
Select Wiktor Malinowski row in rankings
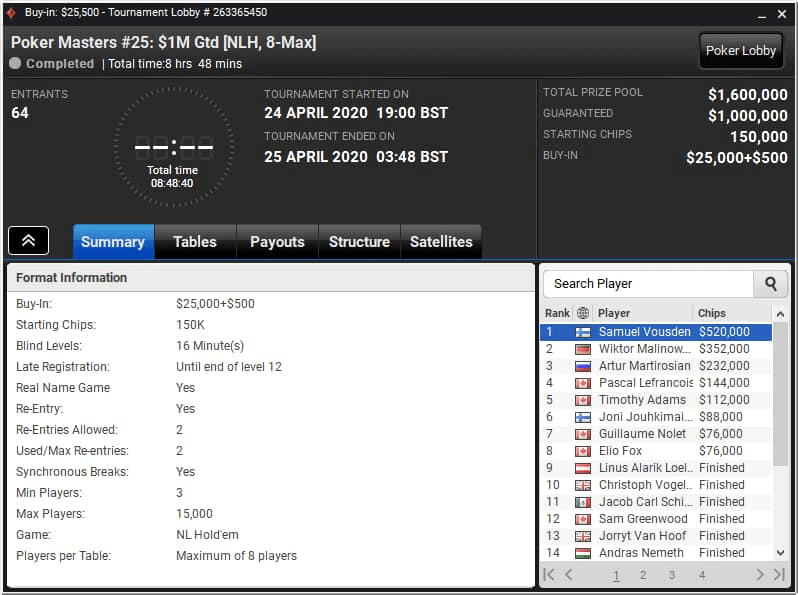(x=656, y=349)
